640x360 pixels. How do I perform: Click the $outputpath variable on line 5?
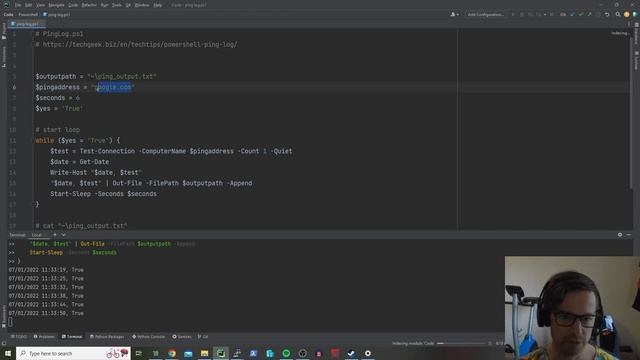tap(56, 77)
